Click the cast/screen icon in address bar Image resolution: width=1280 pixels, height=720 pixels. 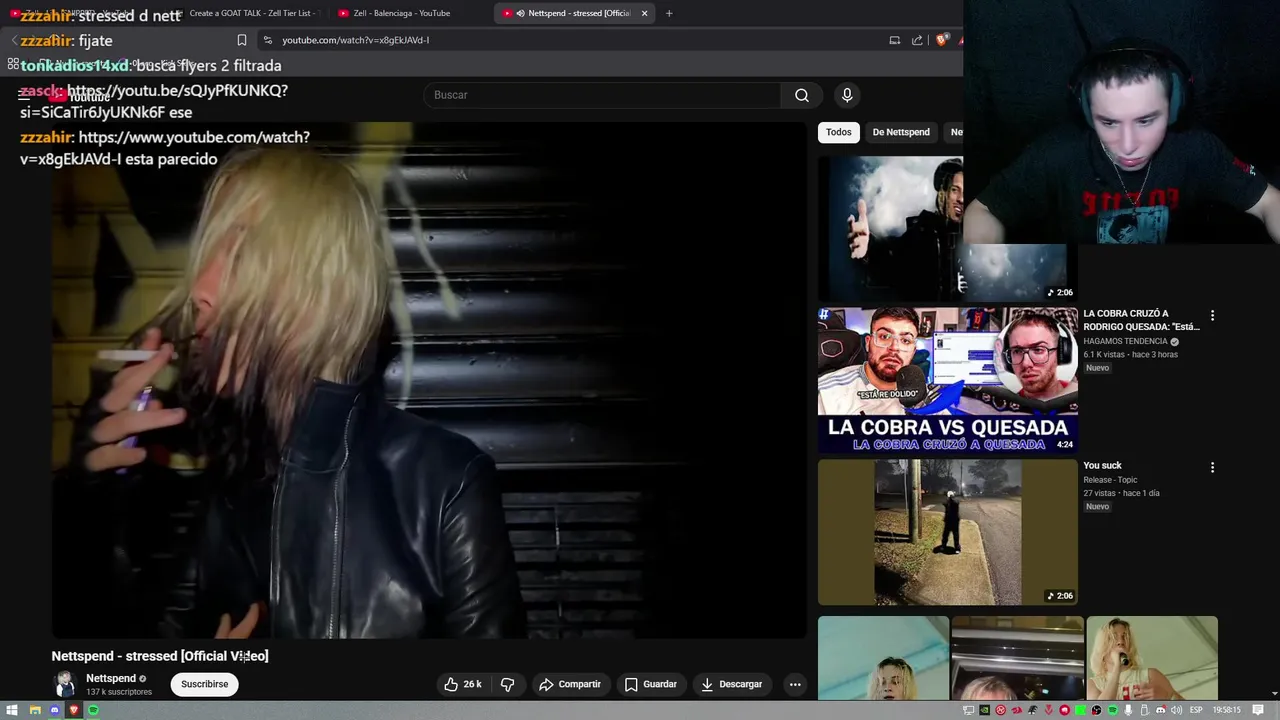(894, 40)
